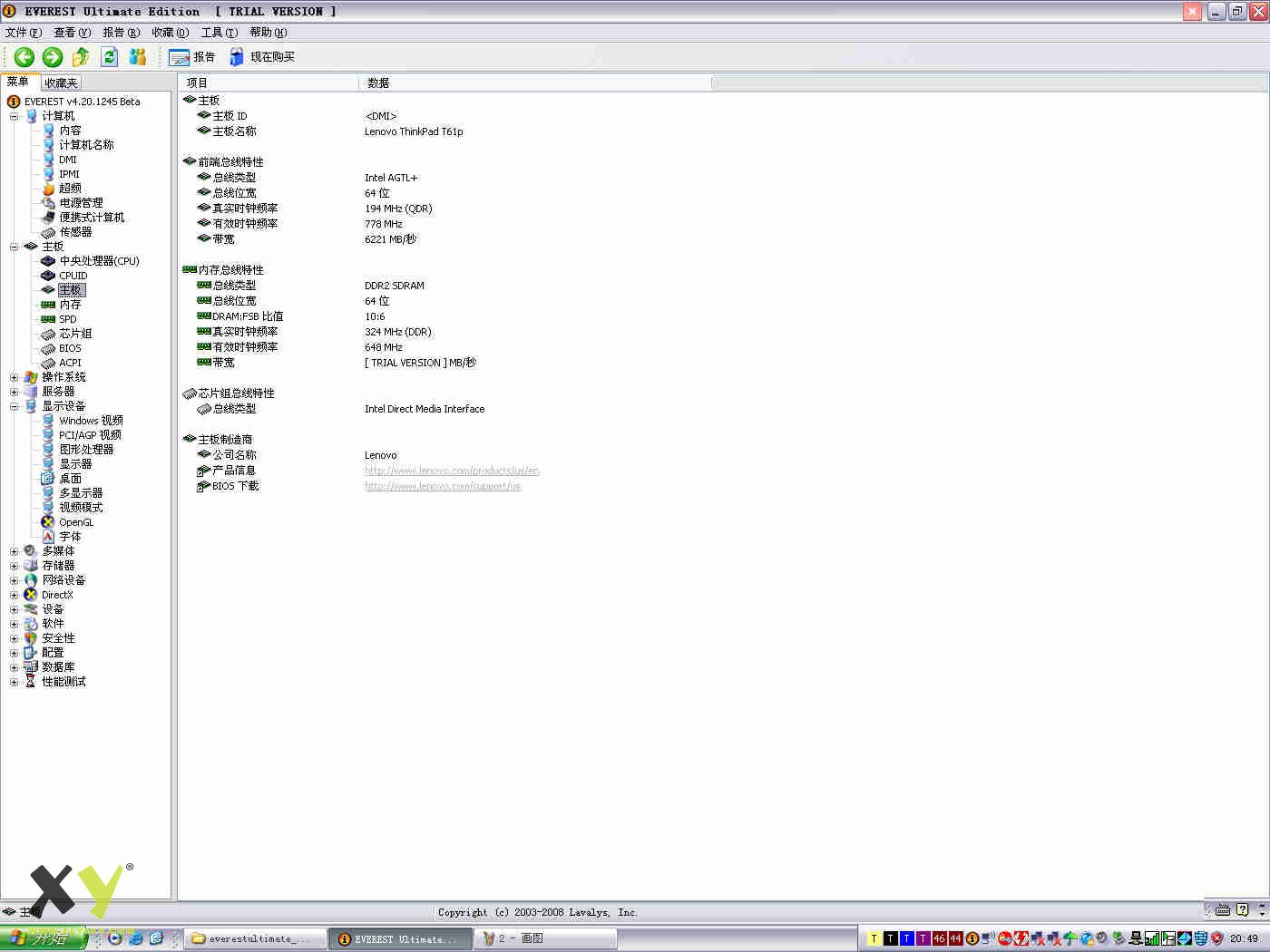Viewport: 1270px width, 952px height.
Task: Click the Up one level toolbar icon
Action: (x=81, y=57)
